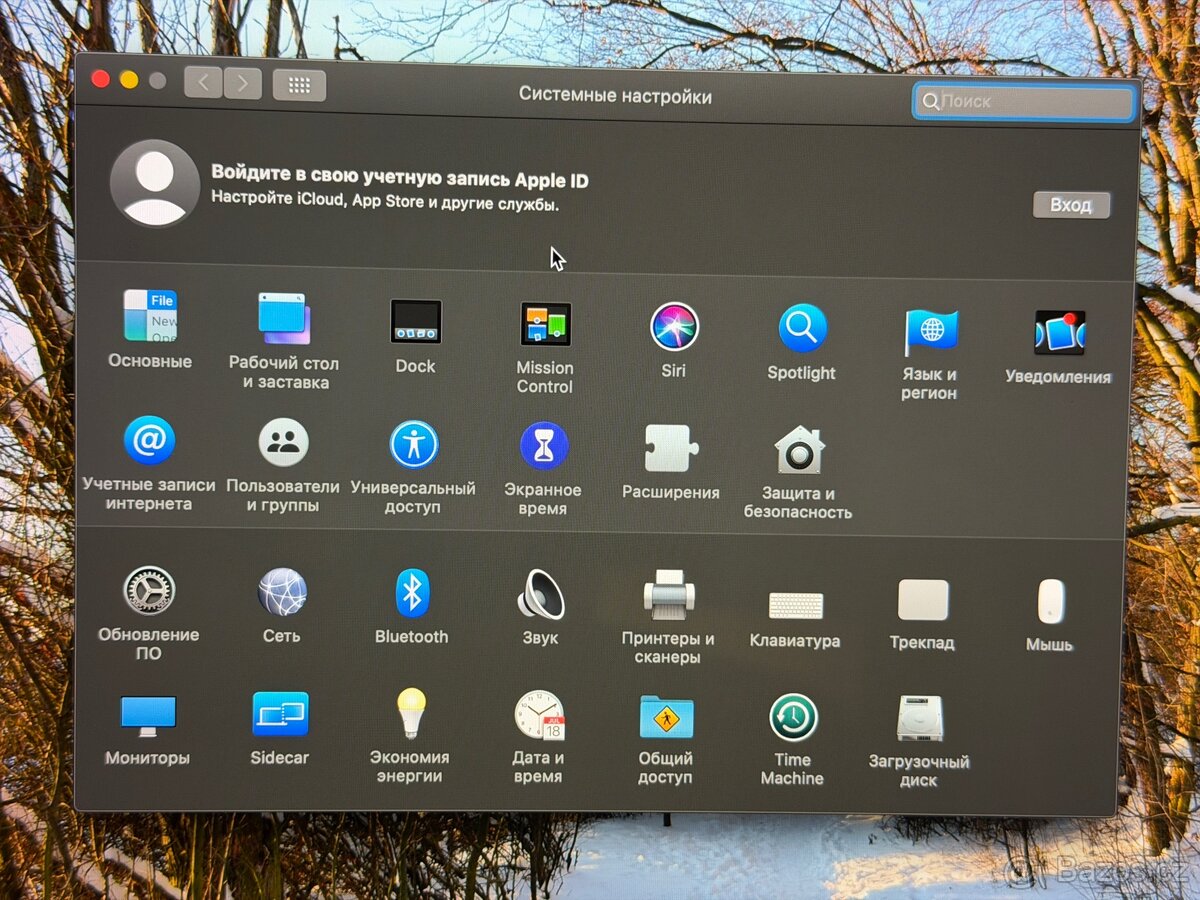1200x900 pixels.
Task: Click the back navigation arrow
Action: 203,83
